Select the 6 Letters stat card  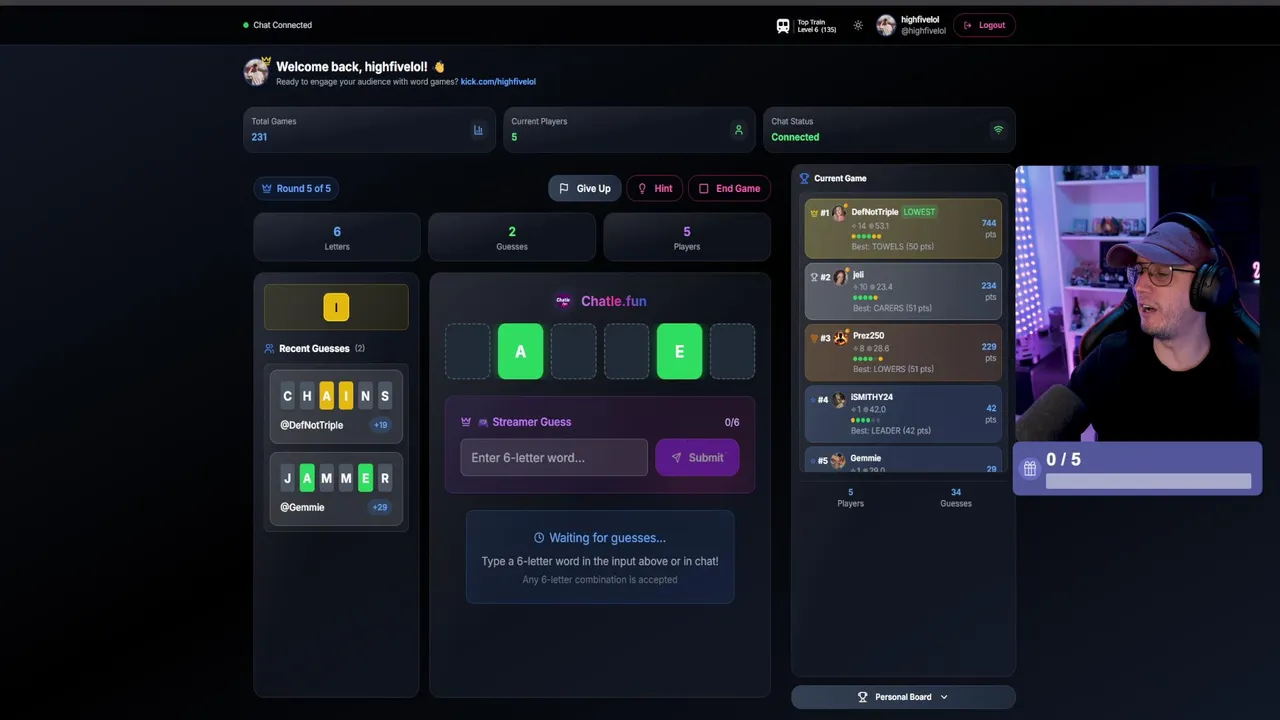pos(337,237)
